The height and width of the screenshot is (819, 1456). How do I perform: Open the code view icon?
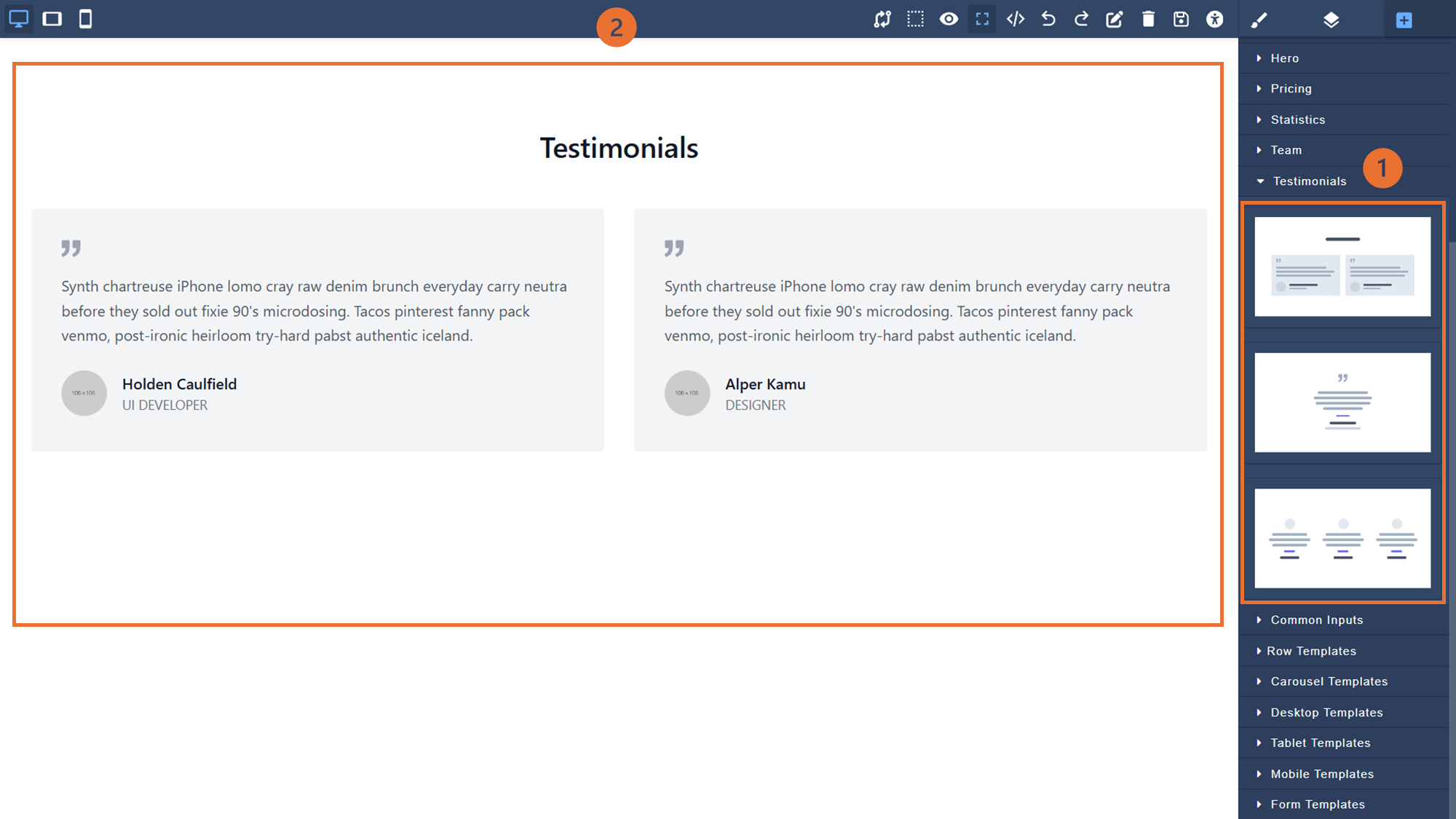(x=1016, y=19)
